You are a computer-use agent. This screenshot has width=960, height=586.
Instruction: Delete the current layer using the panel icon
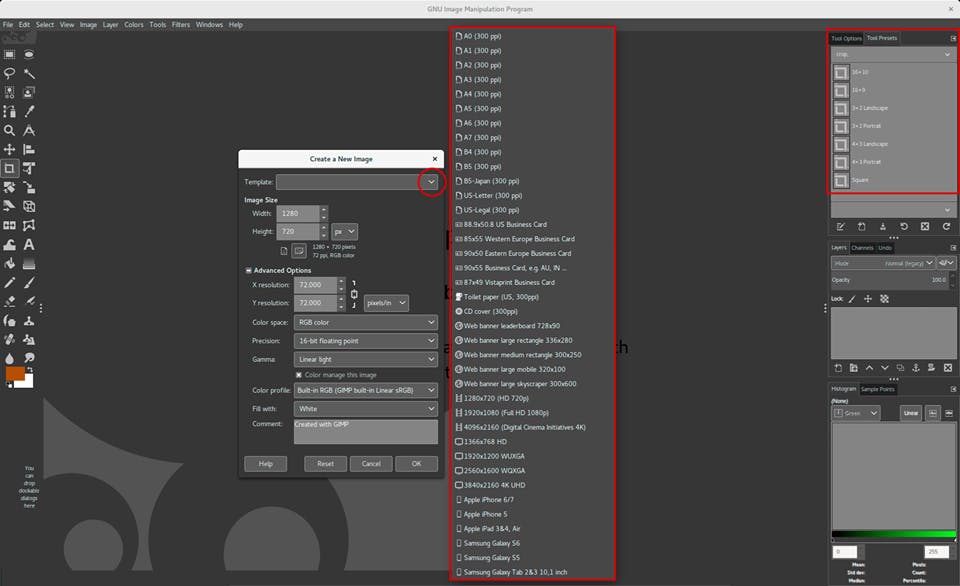(x=948, y=367)
